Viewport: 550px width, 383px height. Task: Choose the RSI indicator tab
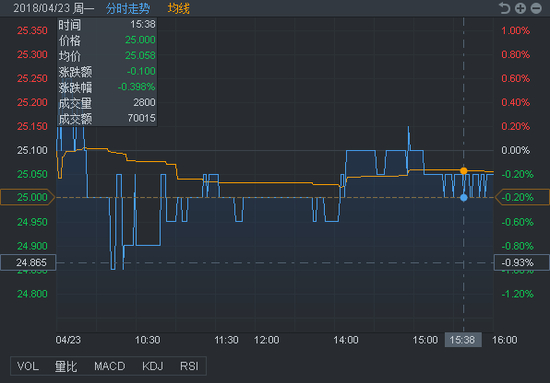coord(189,366)
